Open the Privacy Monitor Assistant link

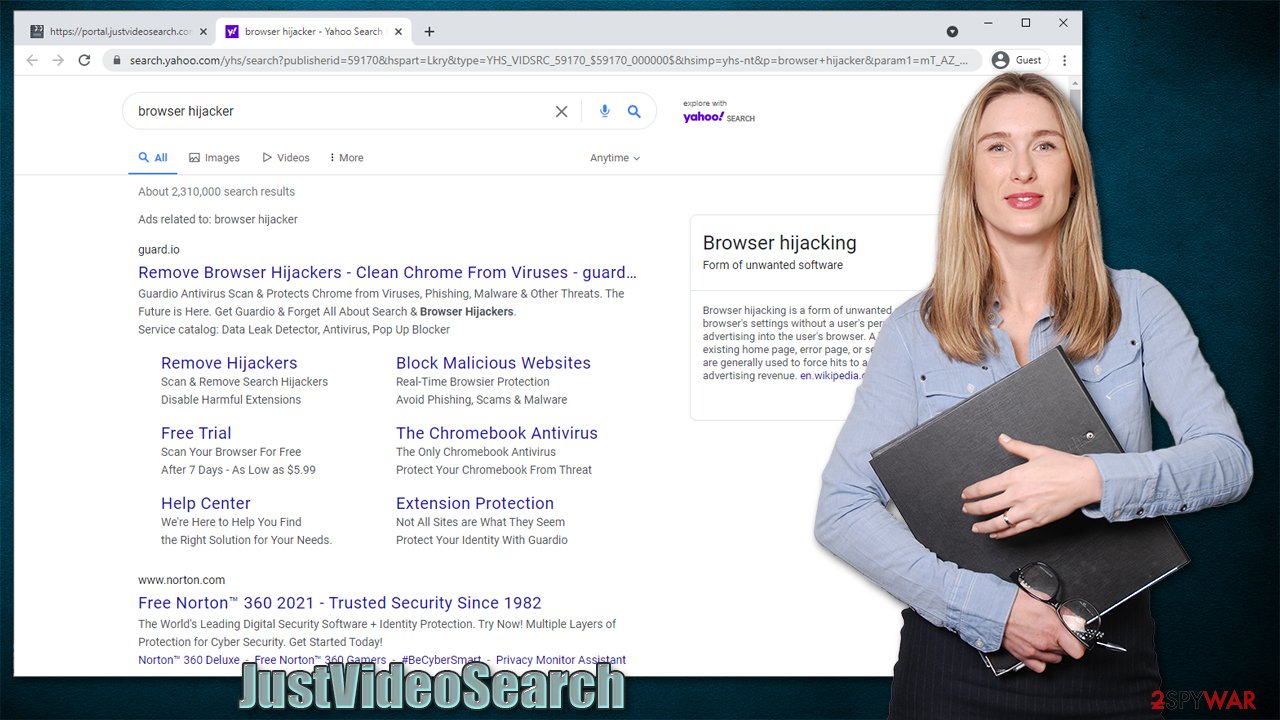(561, 660)
